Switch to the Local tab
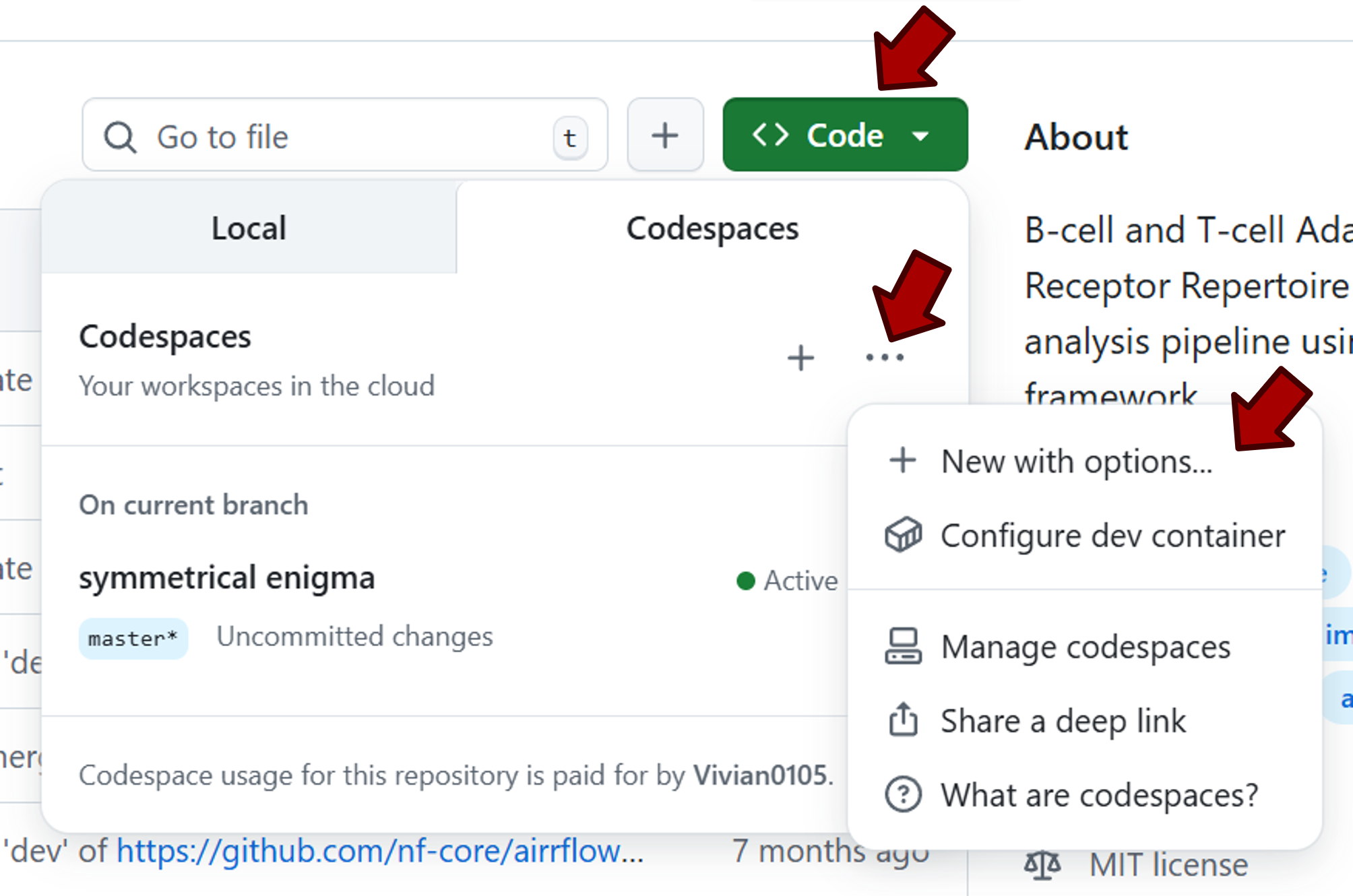The image size is (1353, 896). (x=249, y=228)
